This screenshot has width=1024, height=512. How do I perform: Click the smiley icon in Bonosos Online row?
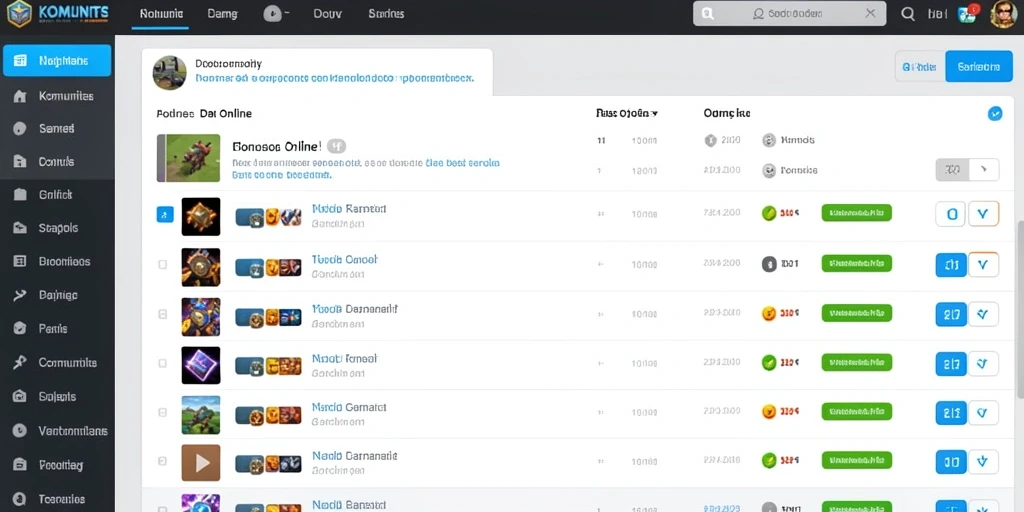click(769, 170)
